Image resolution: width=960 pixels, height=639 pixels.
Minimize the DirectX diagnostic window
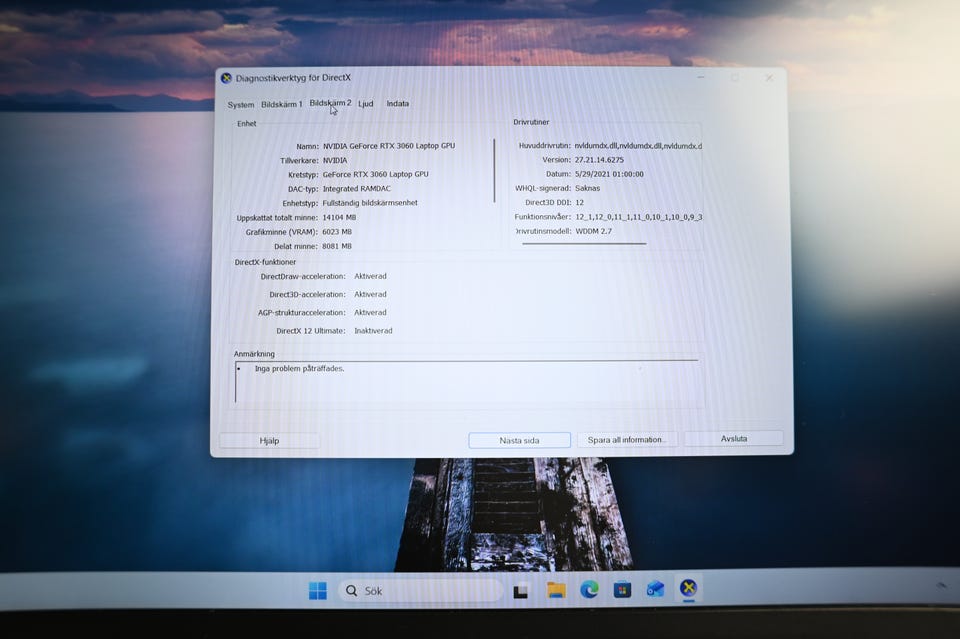click(x=701, y=78)
